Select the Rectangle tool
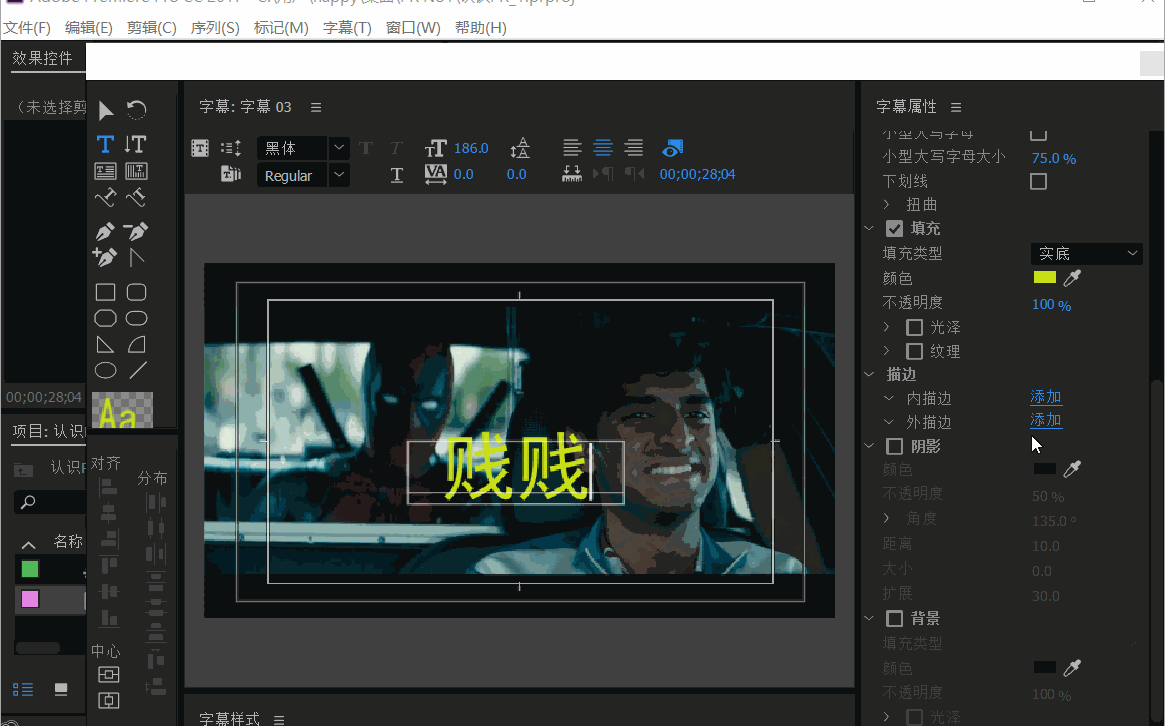 [105, 291]
